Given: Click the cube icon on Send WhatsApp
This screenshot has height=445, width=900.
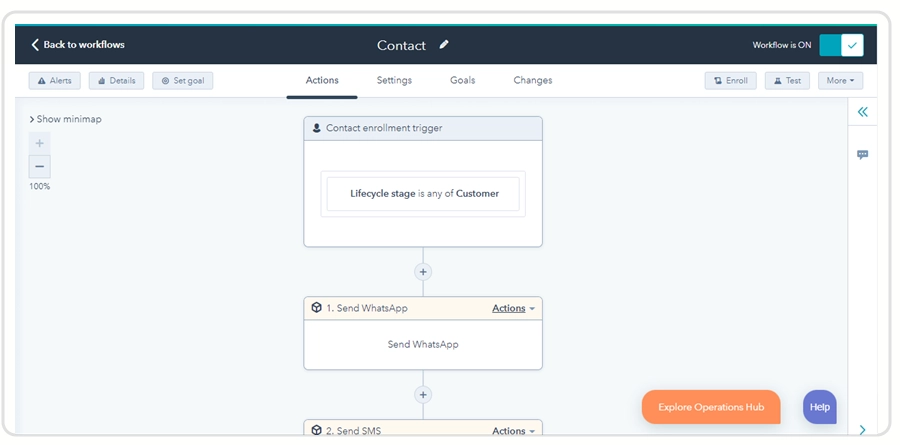Looking at the screenshot, I should 316,308.
